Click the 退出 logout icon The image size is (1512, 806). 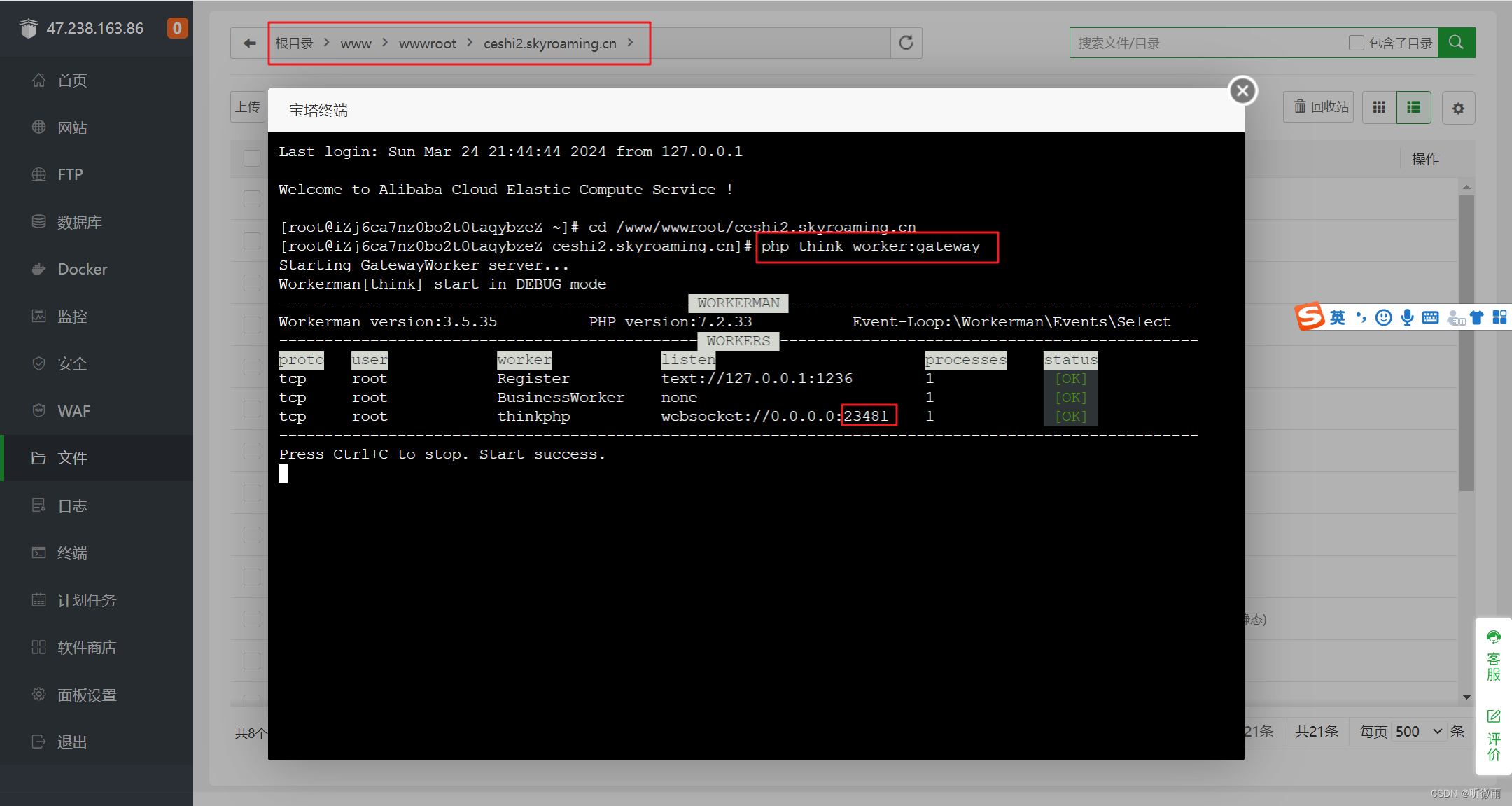[39, 742]
